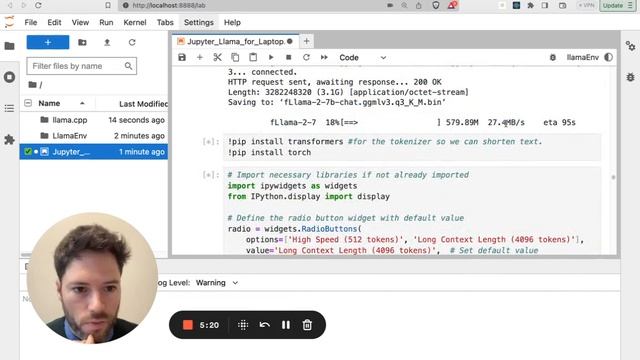Copy selected cell icon in notebook toolbar
This screenshot has width=640, height=360.
tap(235, 58)
